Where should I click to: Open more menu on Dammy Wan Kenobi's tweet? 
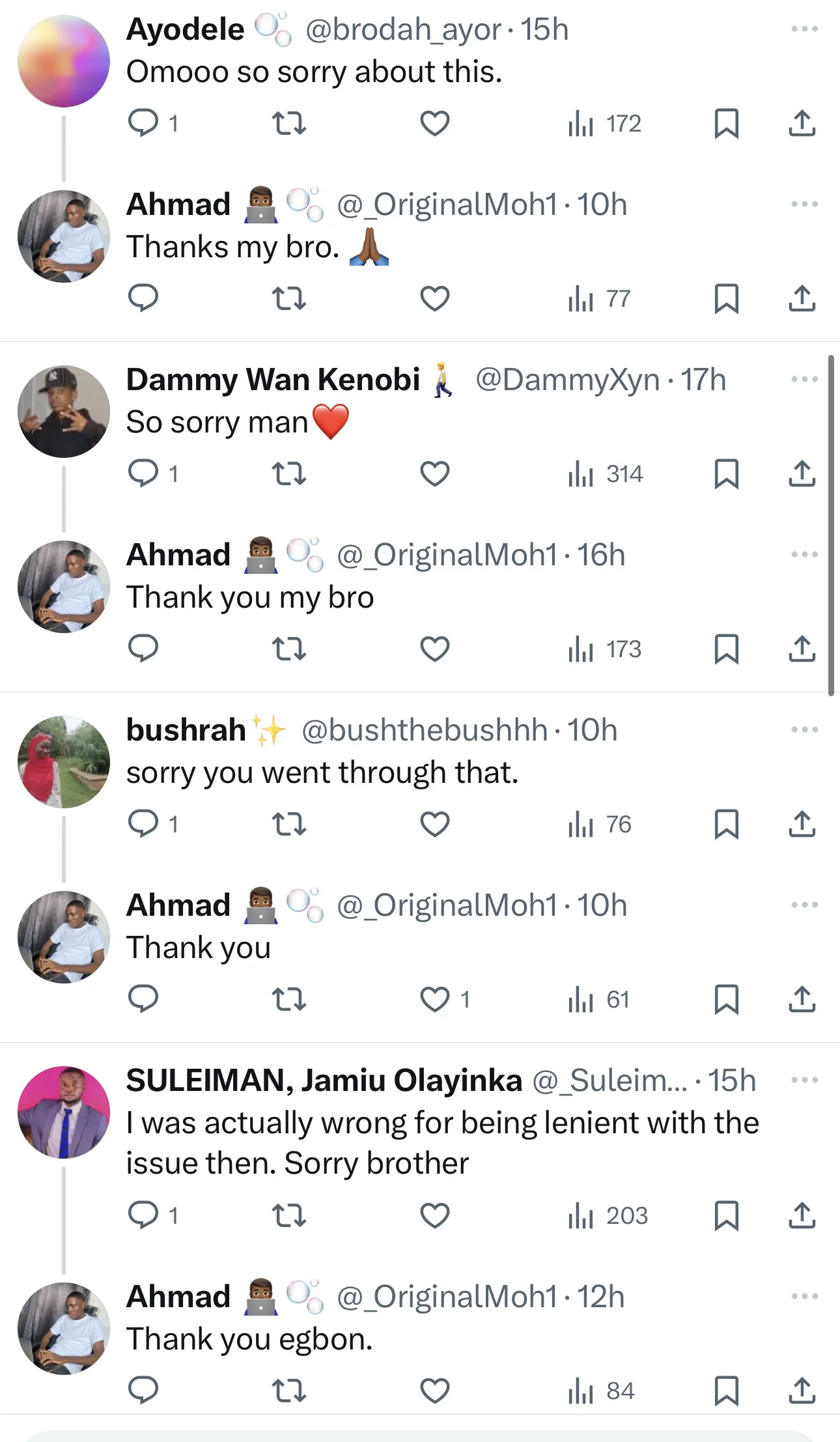click(804, 379)
